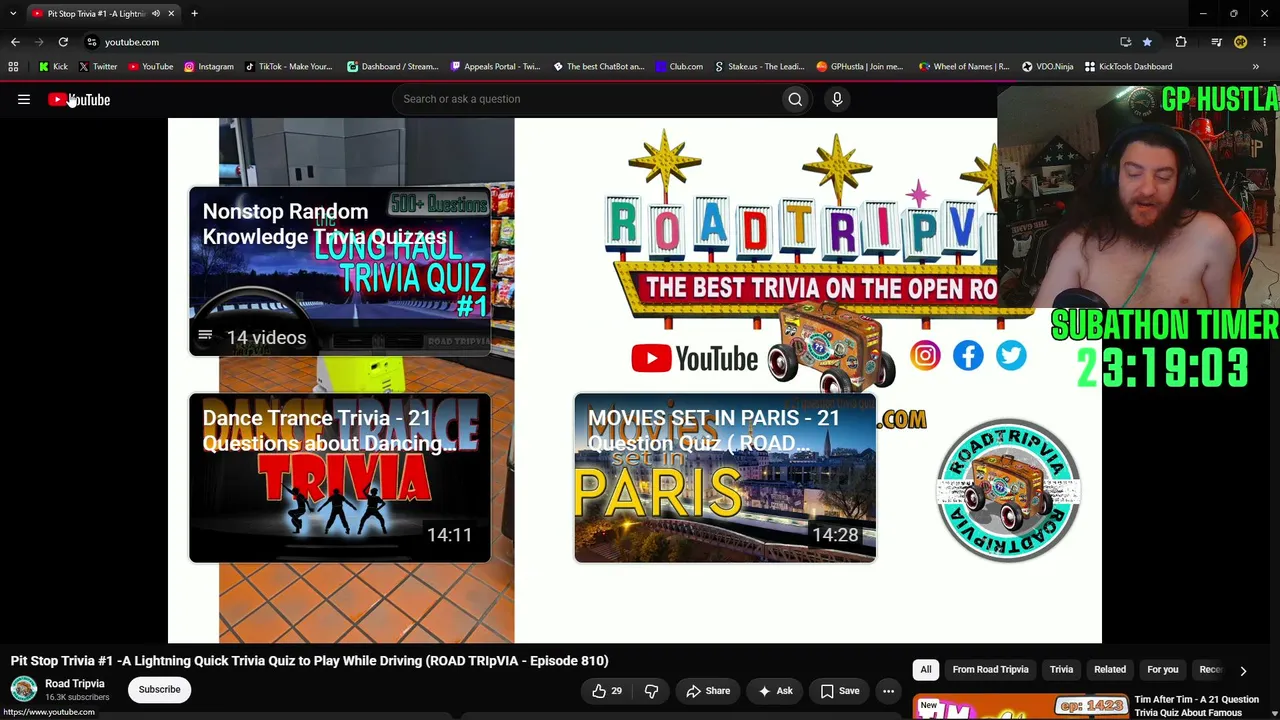Open the episode 1423 suggested video thumbnail
Viewport: 1280px width, 720px height.
[x=1021, y=706]
